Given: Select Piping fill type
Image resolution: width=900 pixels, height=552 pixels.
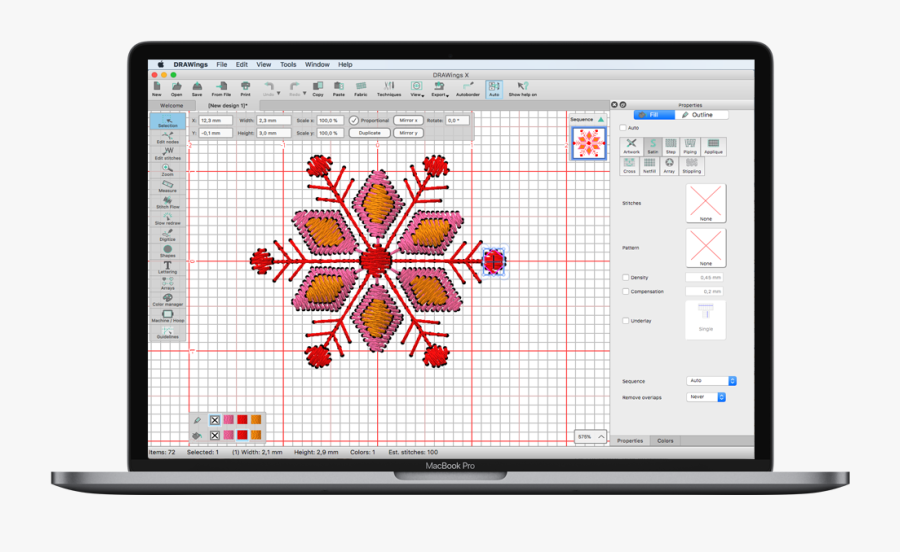Looking at the screenshot, I should pos(690,146).
